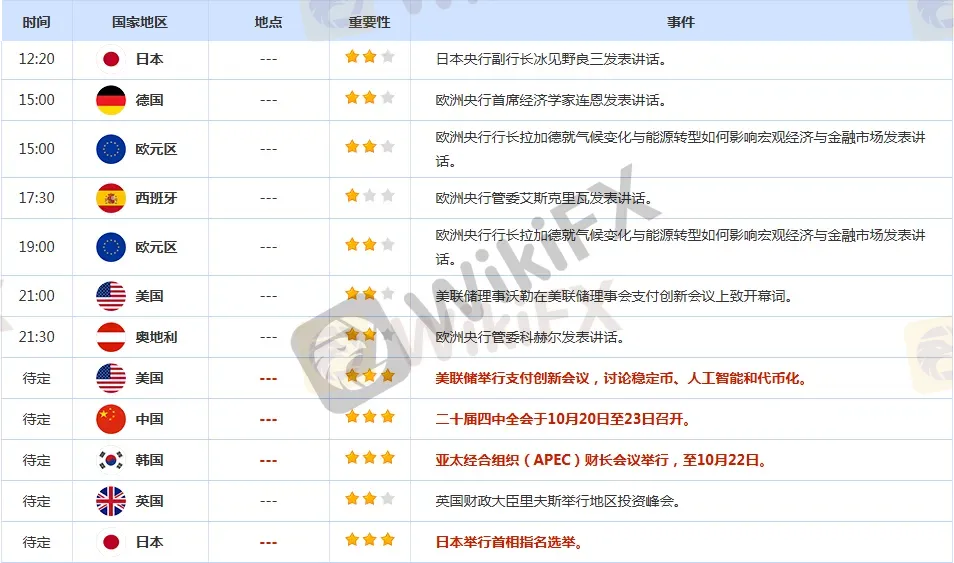The width and height of the screenshot is (954, 563).
Task: Open the 美联储理事沃勒 opening remarks event
Action: 615,296
